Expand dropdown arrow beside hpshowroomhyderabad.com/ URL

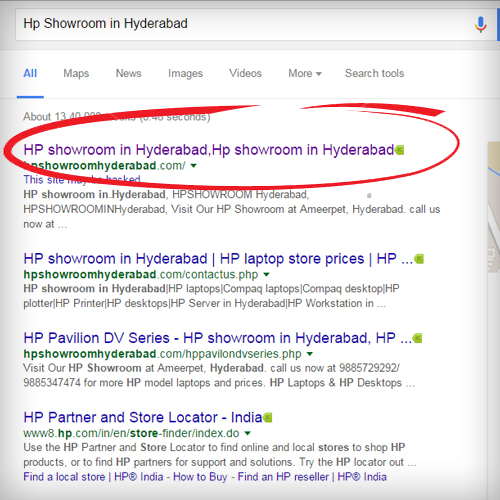coord(193,166)
